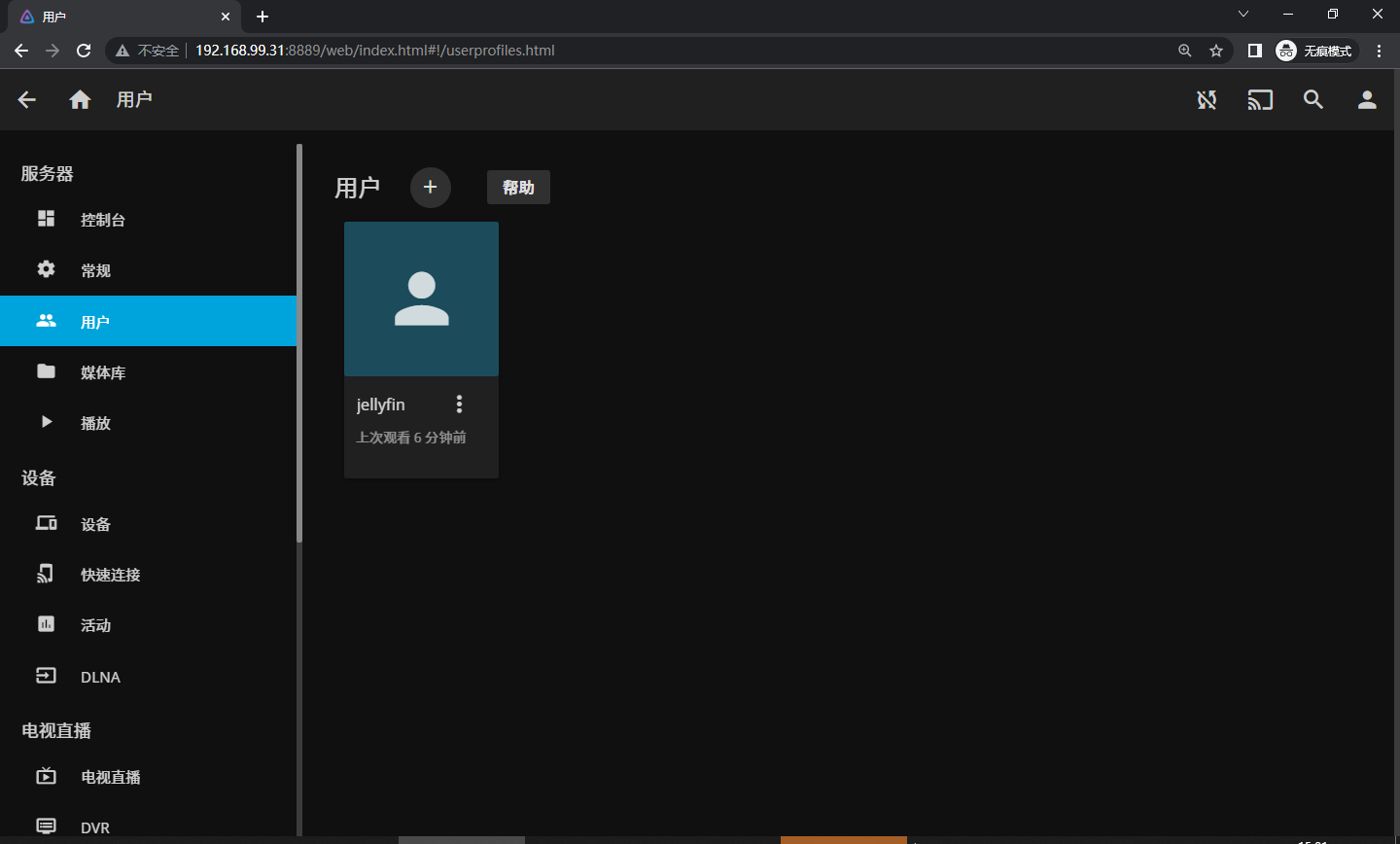
Task: Add a new user with plus button
Action: tap(430, 188)
